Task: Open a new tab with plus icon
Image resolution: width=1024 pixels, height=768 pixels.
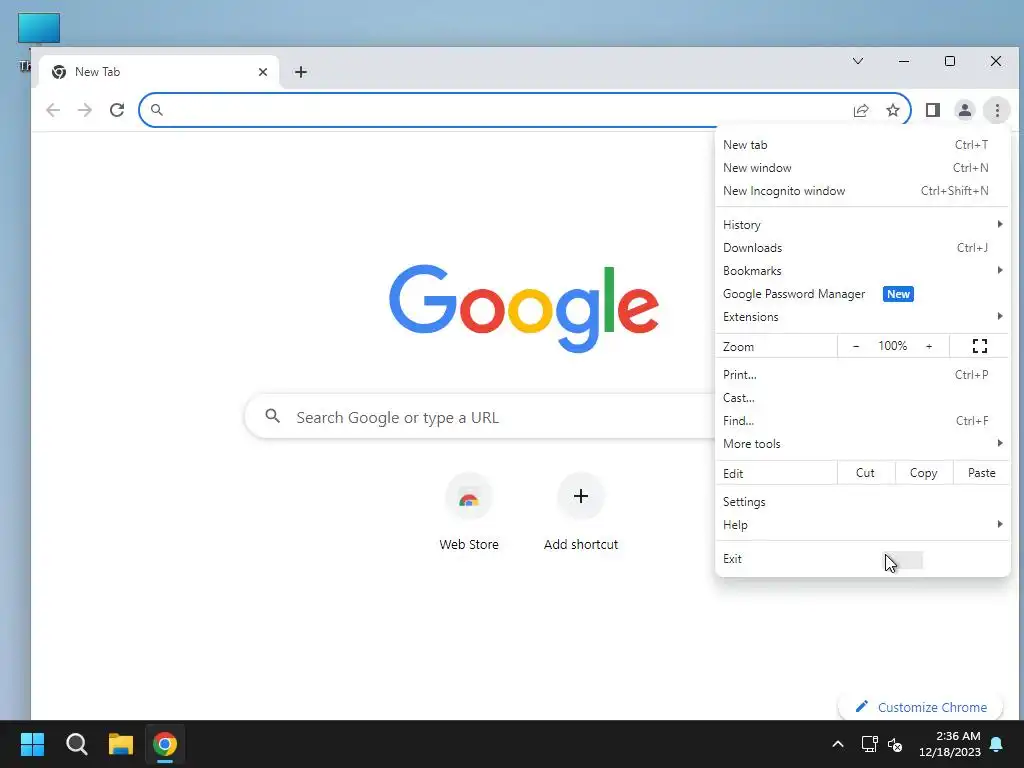Action: 300,72
